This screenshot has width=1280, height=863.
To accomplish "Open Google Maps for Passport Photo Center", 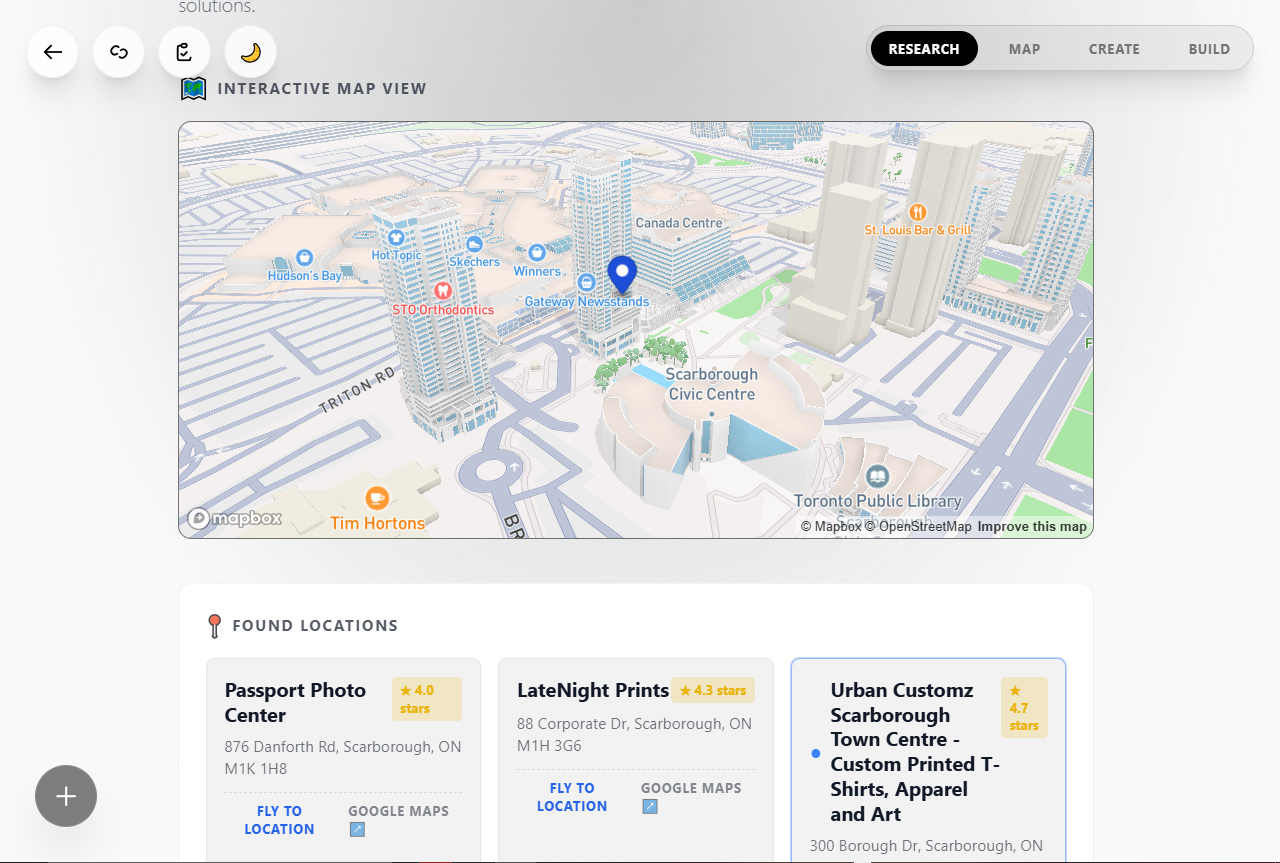I will 398,811.
